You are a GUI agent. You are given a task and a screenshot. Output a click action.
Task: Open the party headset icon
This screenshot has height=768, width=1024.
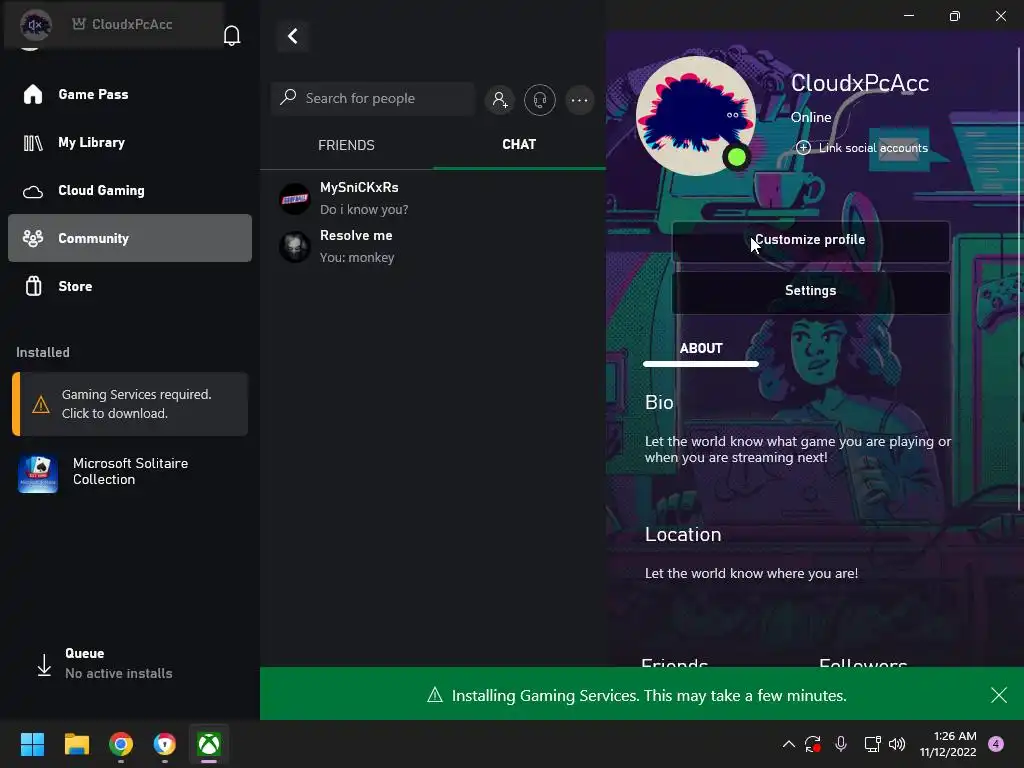pos(539,100)
